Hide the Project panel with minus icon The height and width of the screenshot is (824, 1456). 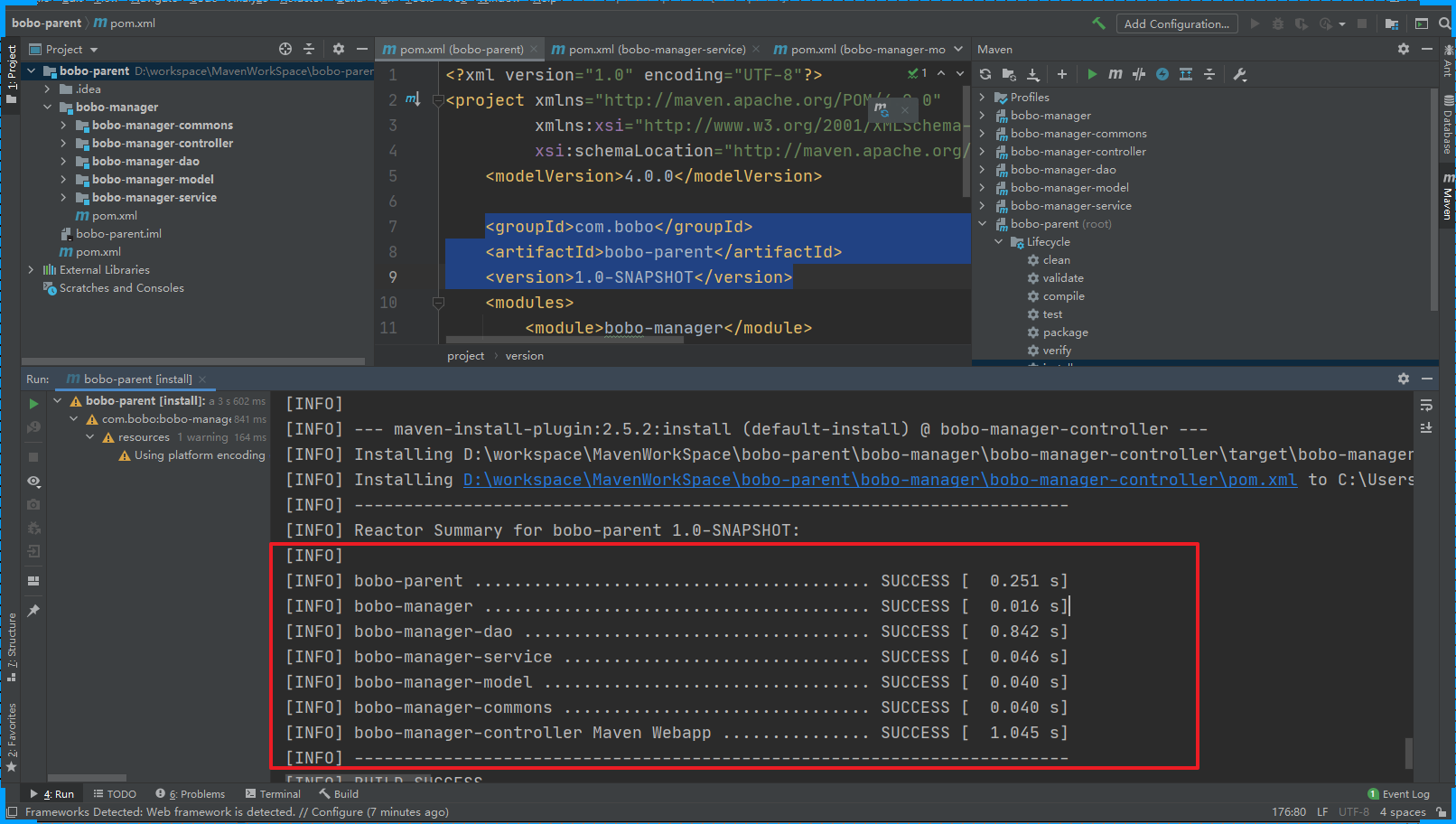point(362,49)
